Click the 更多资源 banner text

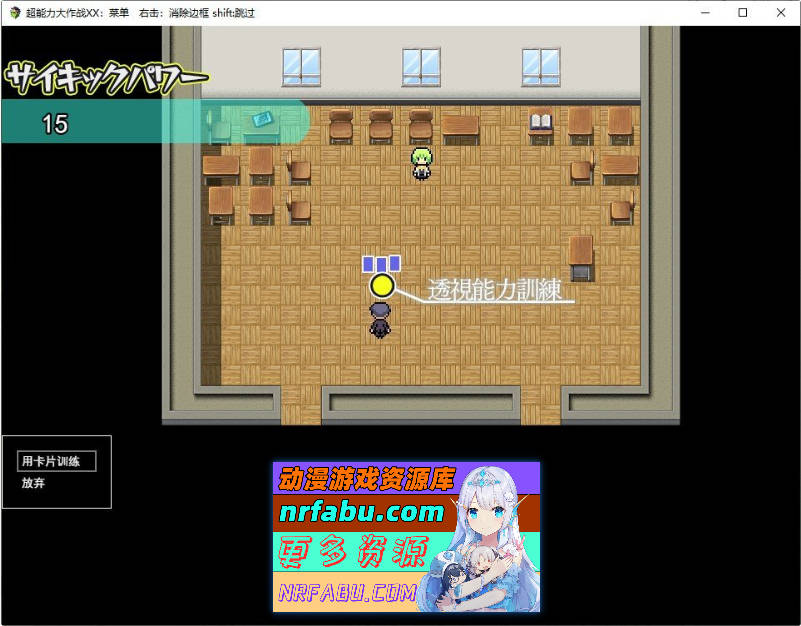pos(354,551)
